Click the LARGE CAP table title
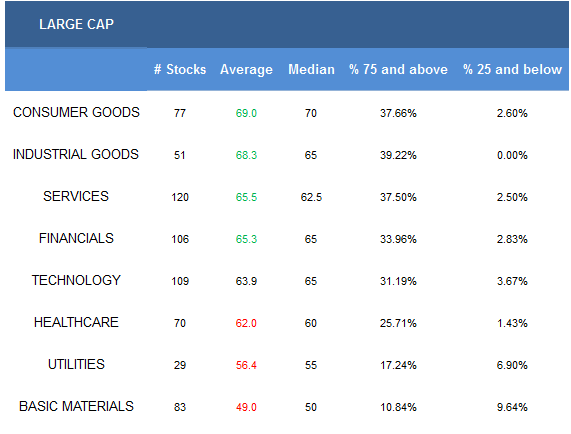571x434 pixels. click(76, 24)
